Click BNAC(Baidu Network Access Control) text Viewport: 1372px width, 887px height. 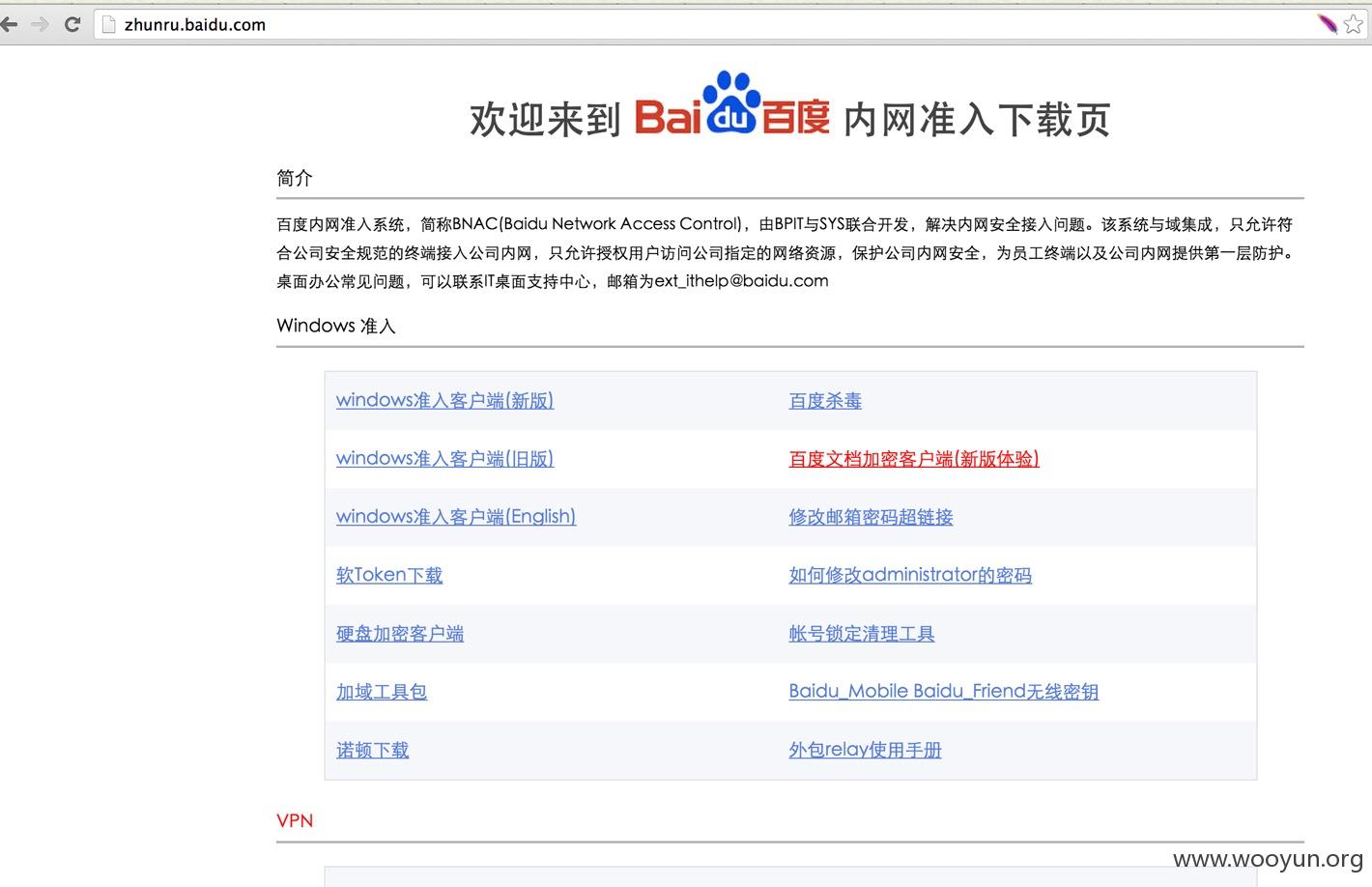click(x=596, y=224)
